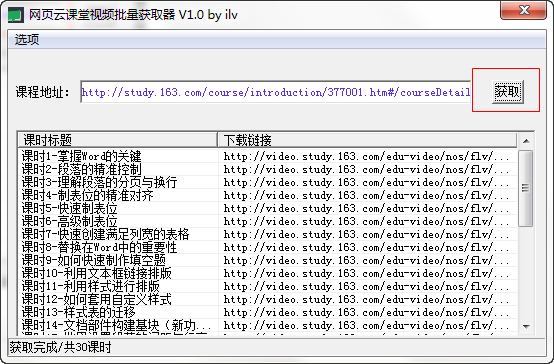554x364 pixels.
Task: Click the download link for 课时5
Action: click(366, 208)
